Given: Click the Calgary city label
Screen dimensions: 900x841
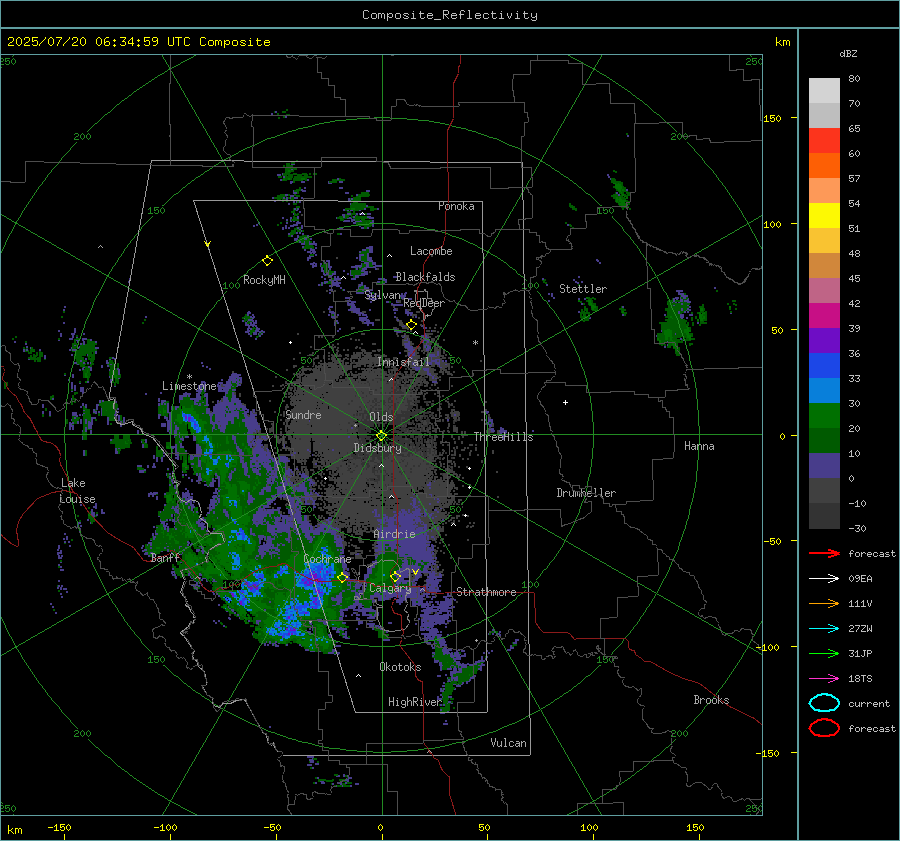Looking at the screenshot, I should [x=390, y=588].
